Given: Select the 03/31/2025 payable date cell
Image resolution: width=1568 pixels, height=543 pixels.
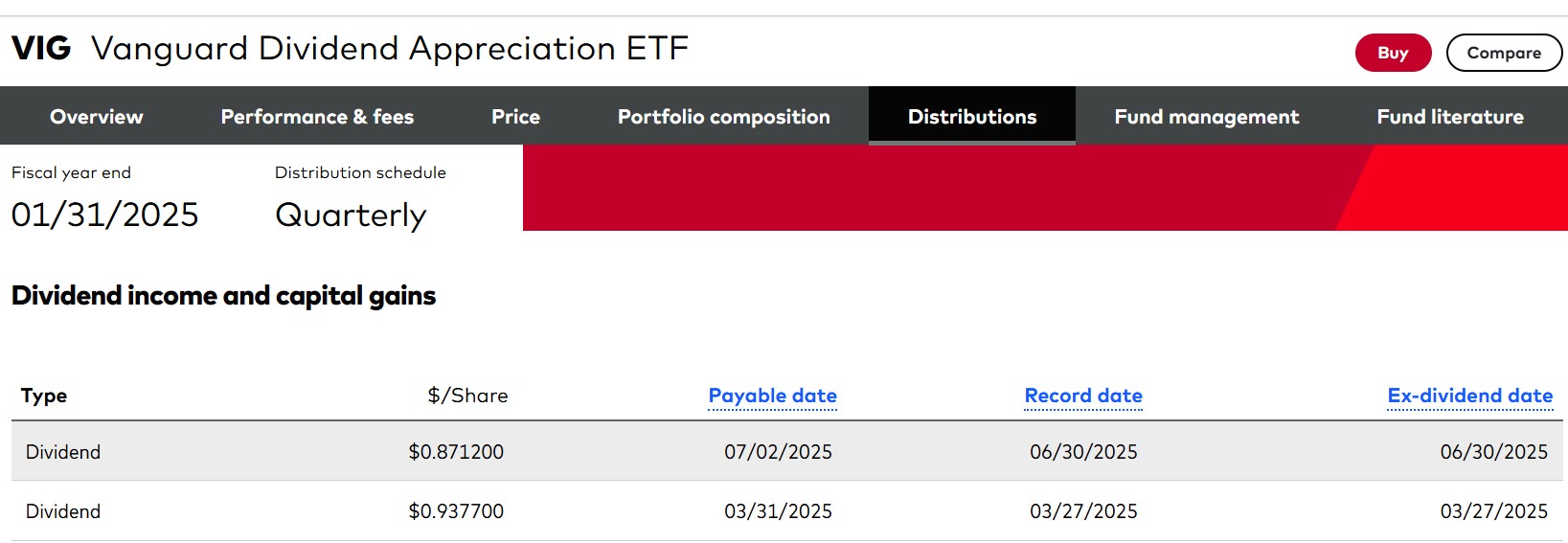Looking at the screenshot, I should coord(778,511).
